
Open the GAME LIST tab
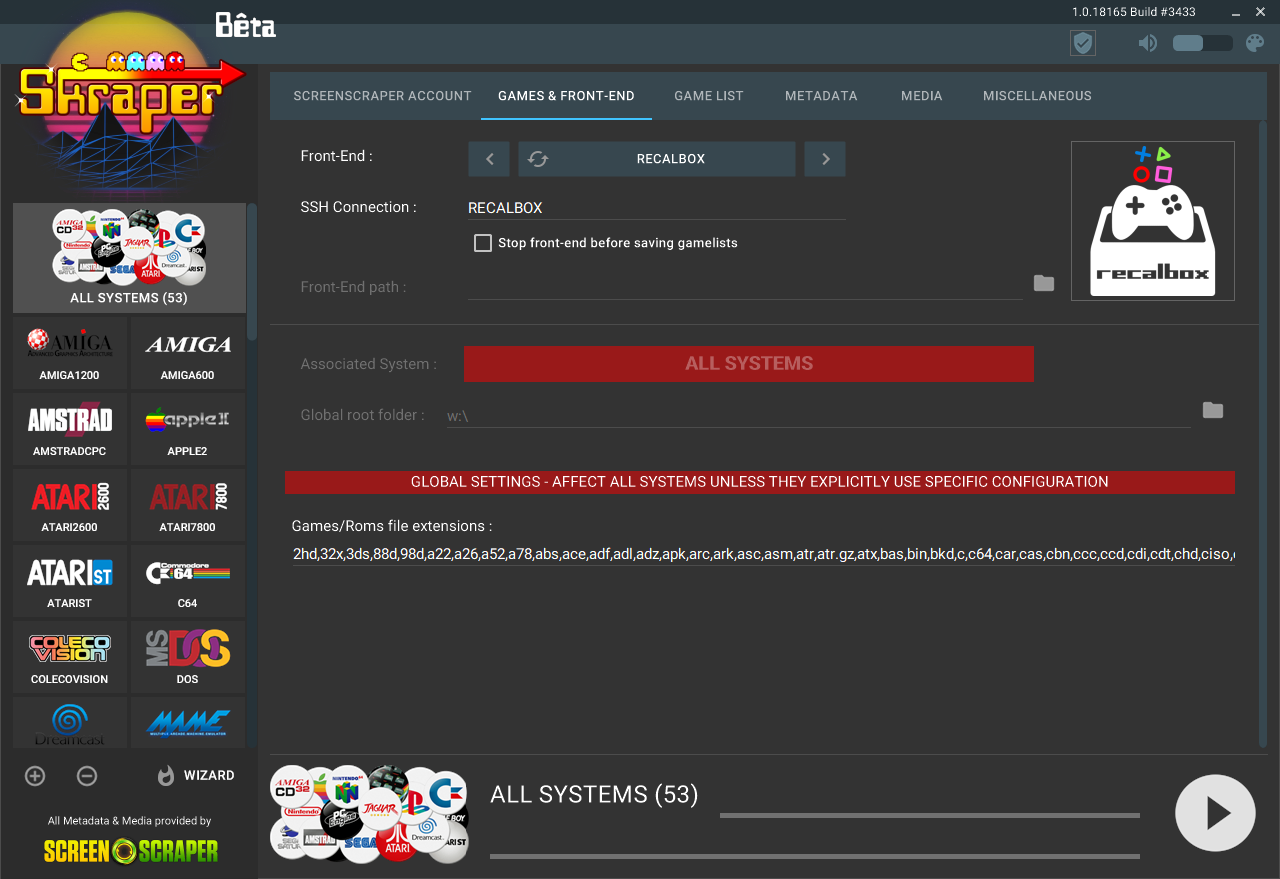point(709,96)
